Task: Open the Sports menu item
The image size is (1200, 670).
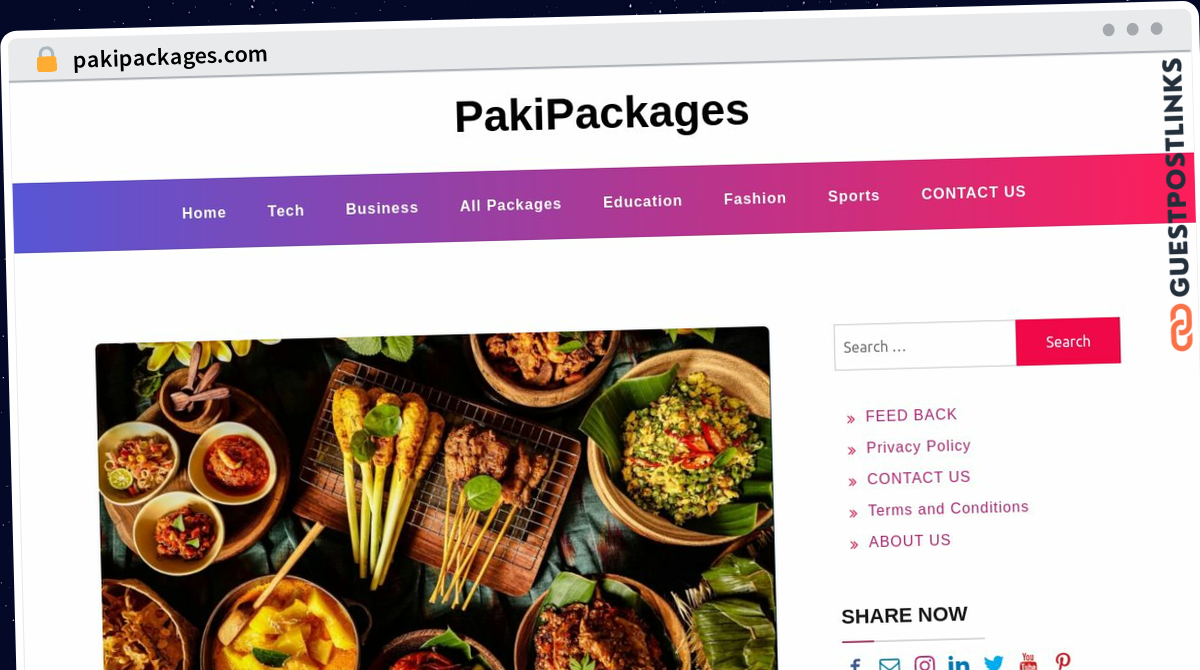Action: pyautogui.click(x=853, y=196)
